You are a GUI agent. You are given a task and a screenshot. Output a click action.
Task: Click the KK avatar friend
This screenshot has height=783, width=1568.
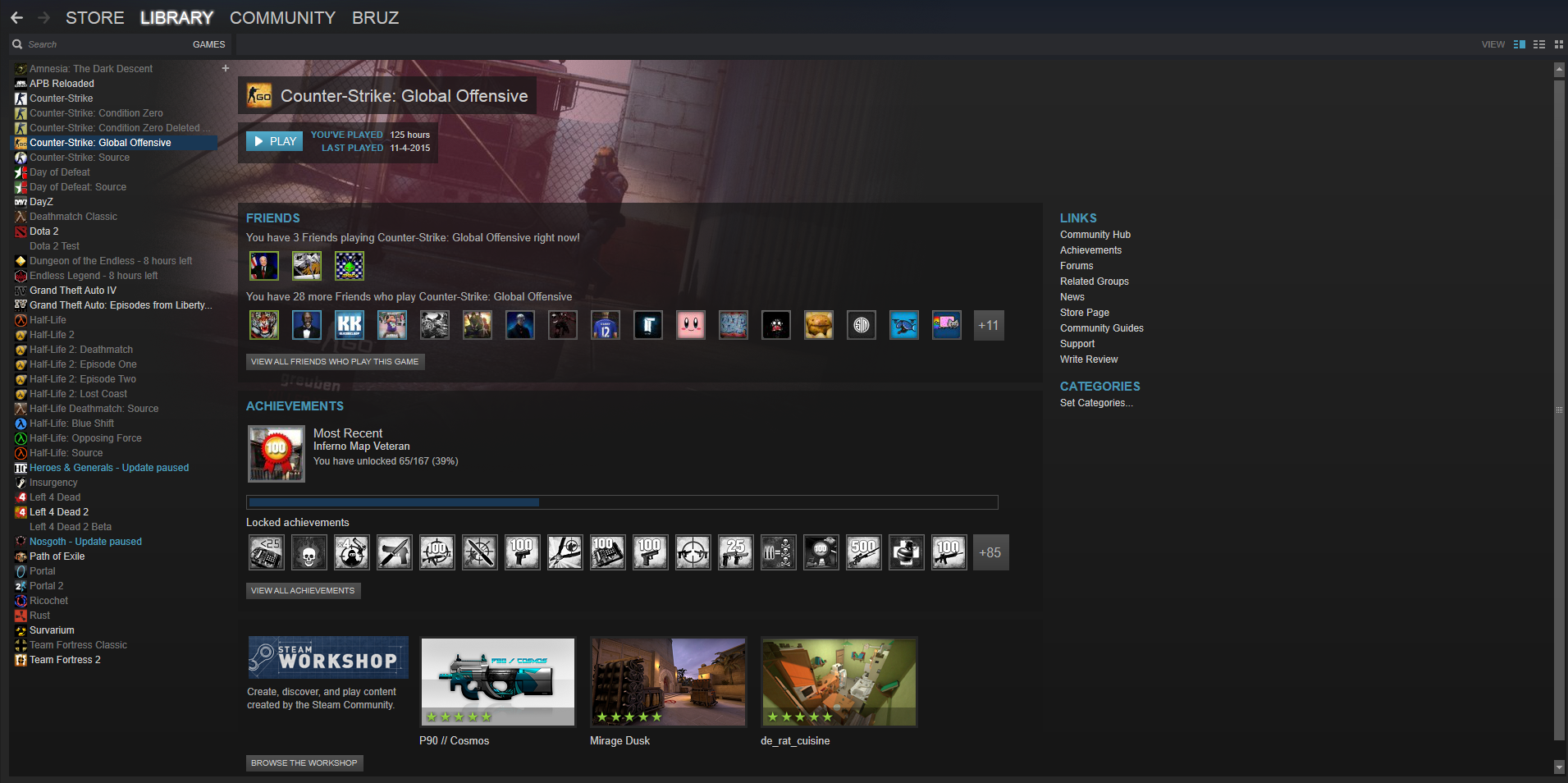pyautogui.click(x=350, y=325)
